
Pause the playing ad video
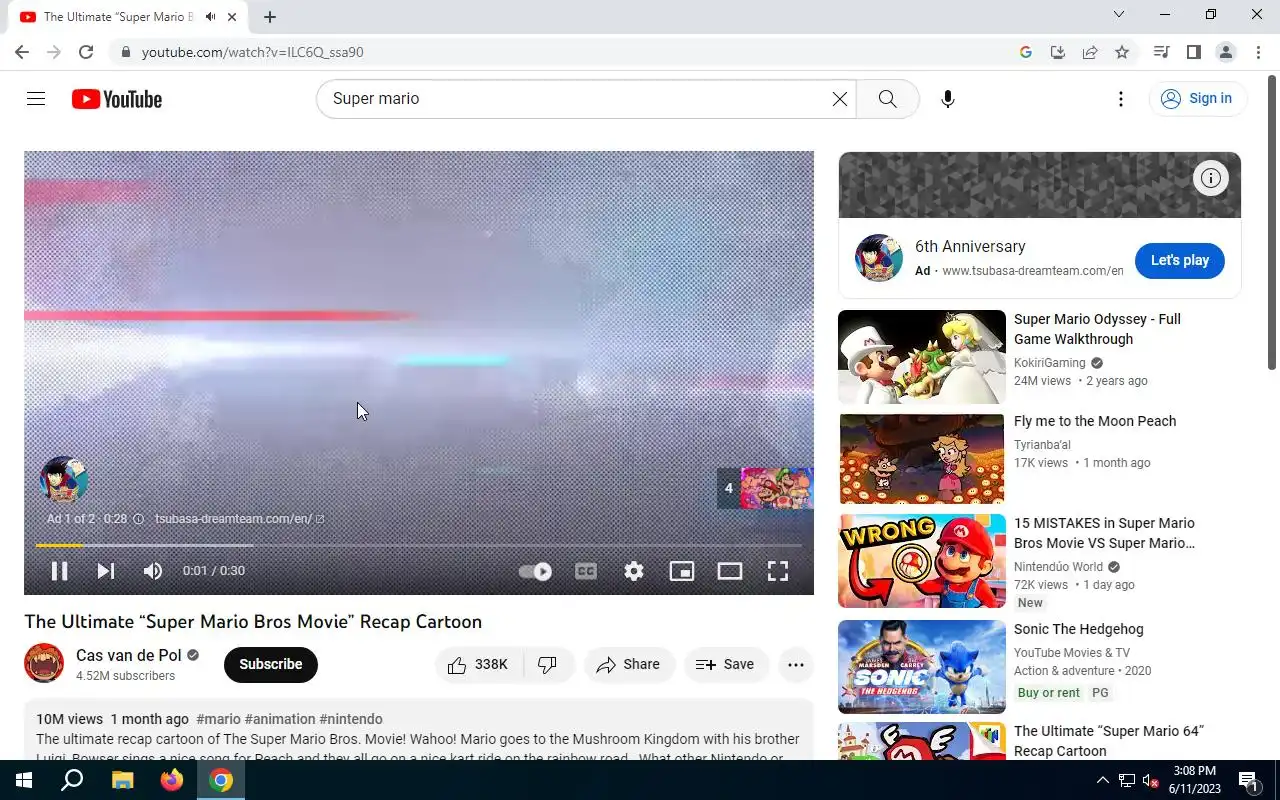[59, 571]
